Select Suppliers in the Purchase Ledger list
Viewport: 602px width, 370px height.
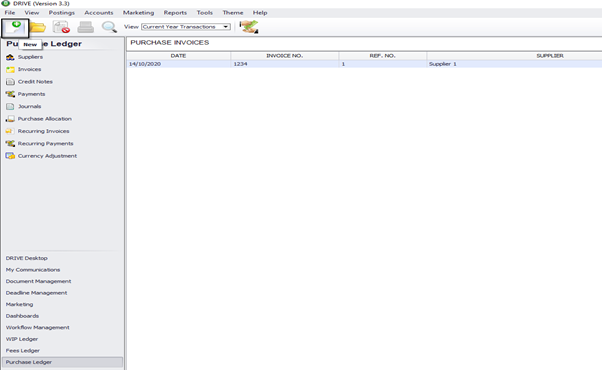pyautogui.click(x=30, y=57)
